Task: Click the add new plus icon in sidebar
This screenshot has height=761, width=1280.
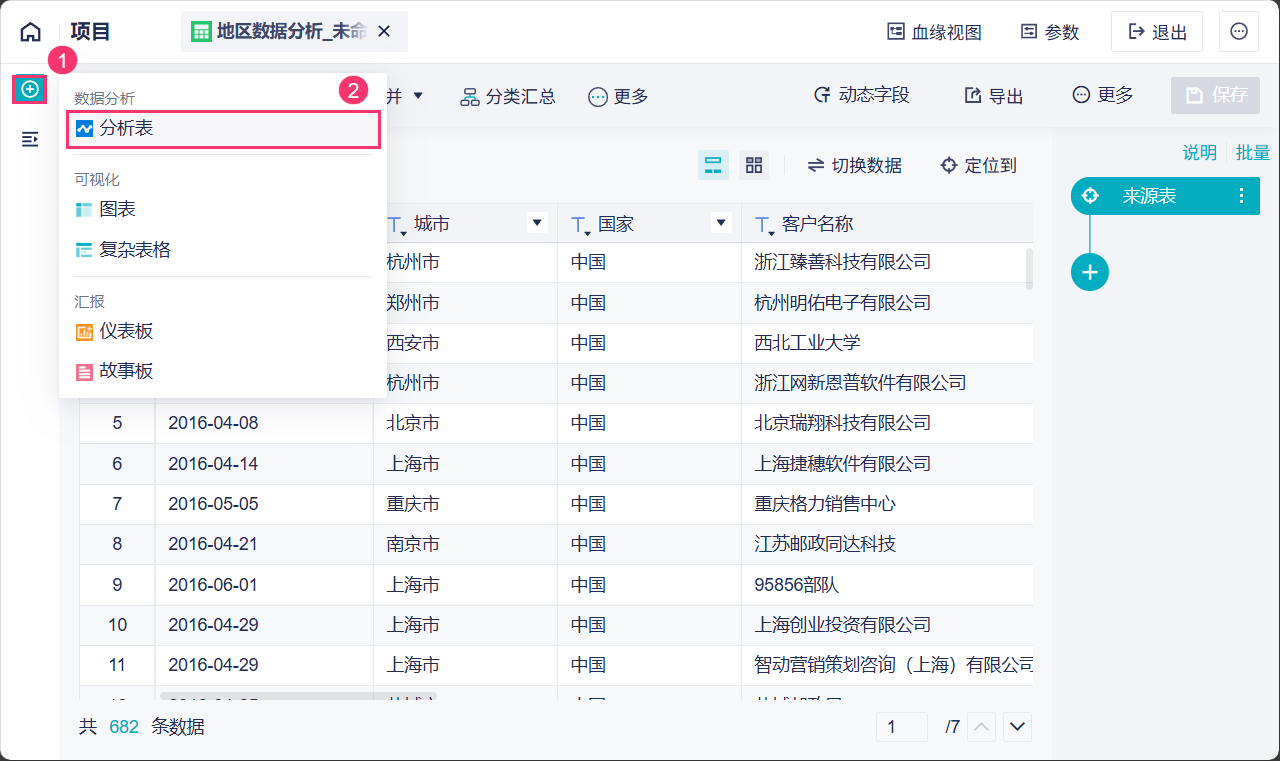Action: click(30, 89)
